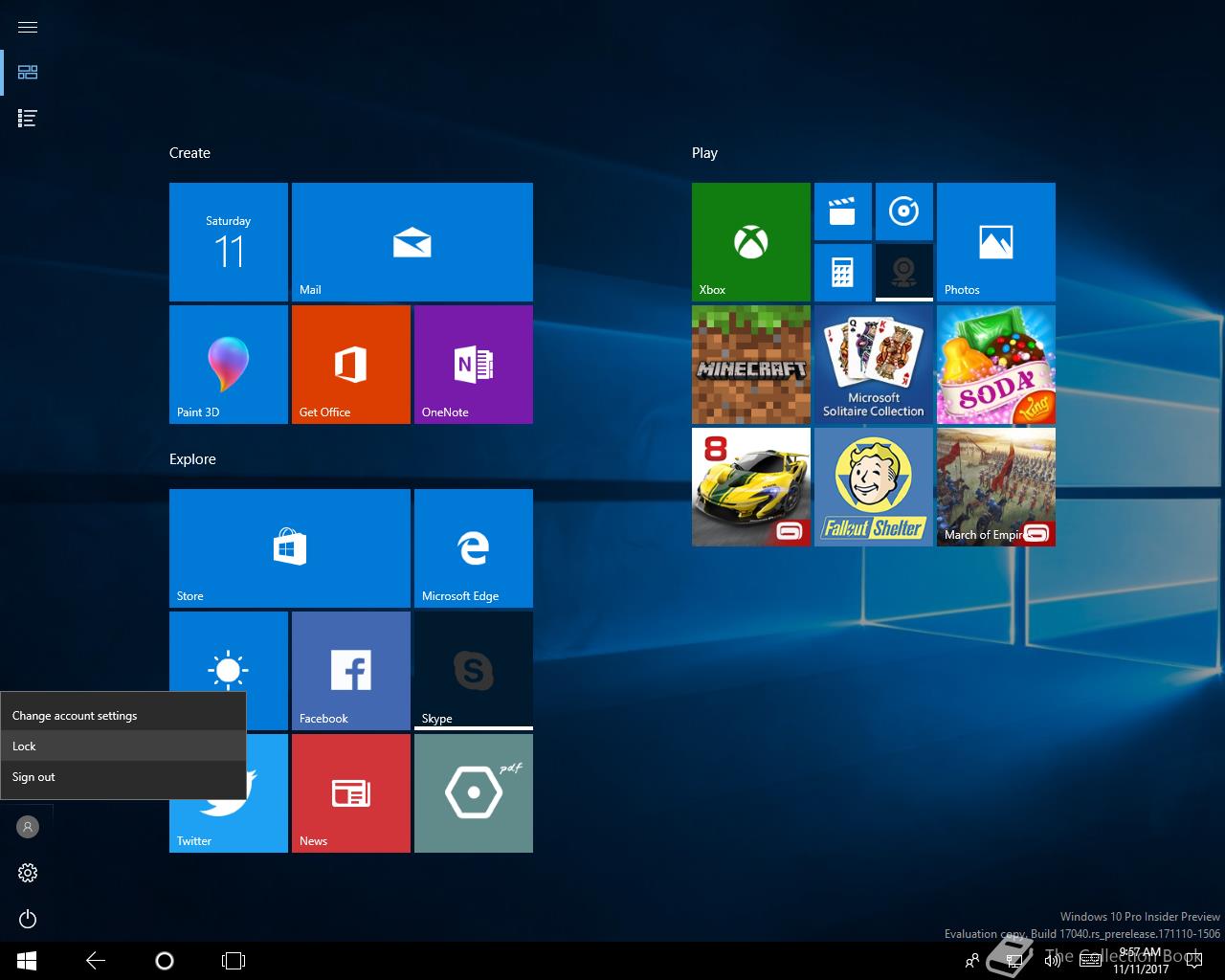Open the pdf hexagon app tile

coord(474,793)
